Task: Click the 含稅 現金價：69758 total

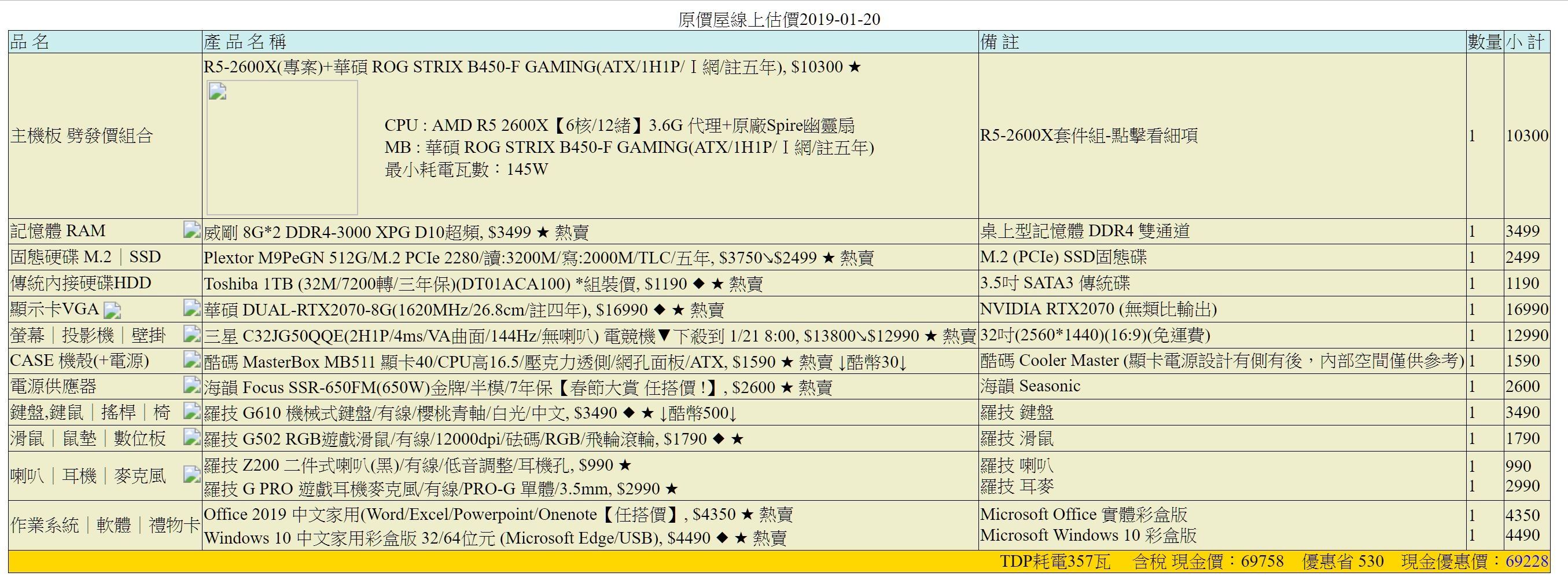Action: pyautogui.click(x=1208, y=561)
